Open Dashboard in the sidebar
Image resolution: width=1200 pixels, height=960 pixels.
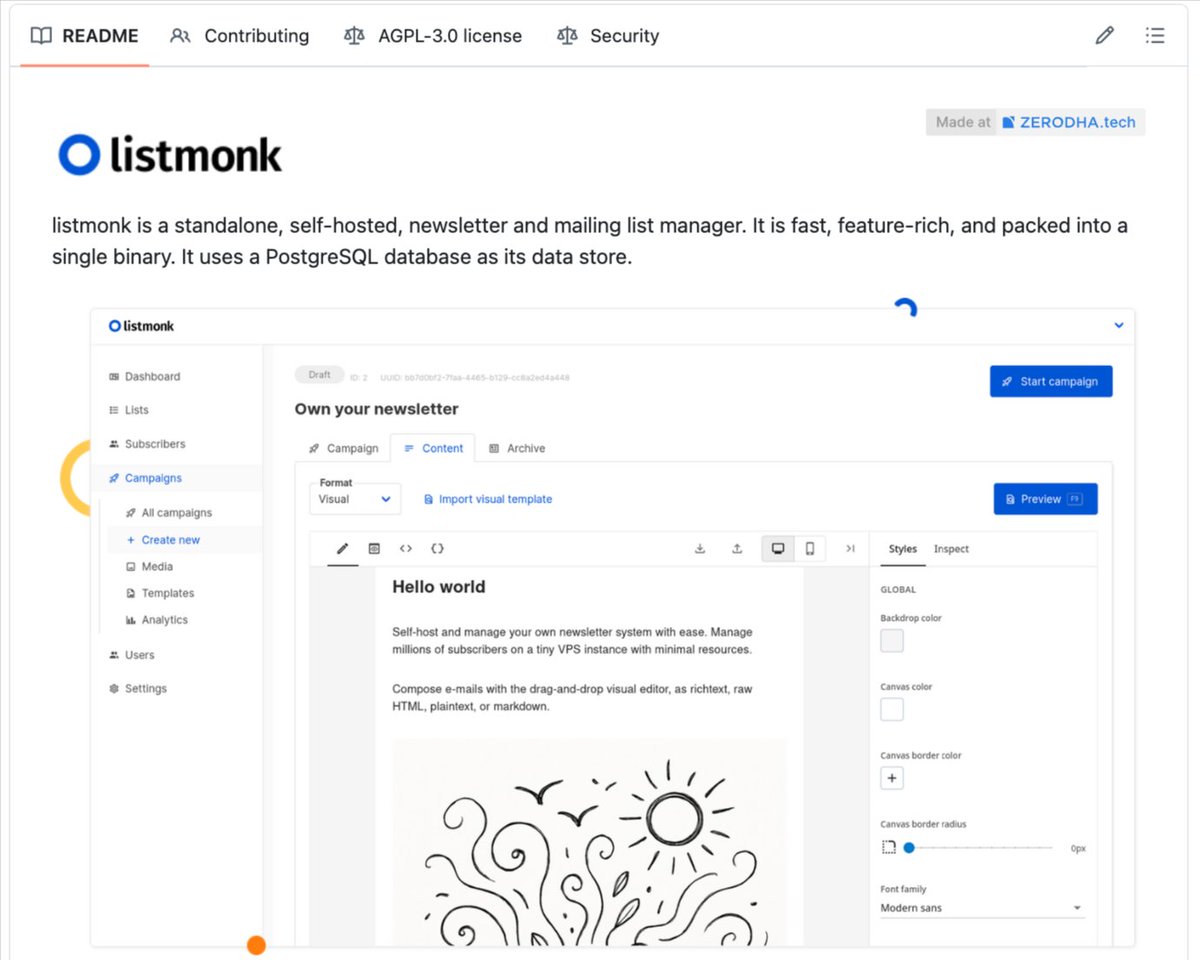pyautogui.click(x=145, y=377)
